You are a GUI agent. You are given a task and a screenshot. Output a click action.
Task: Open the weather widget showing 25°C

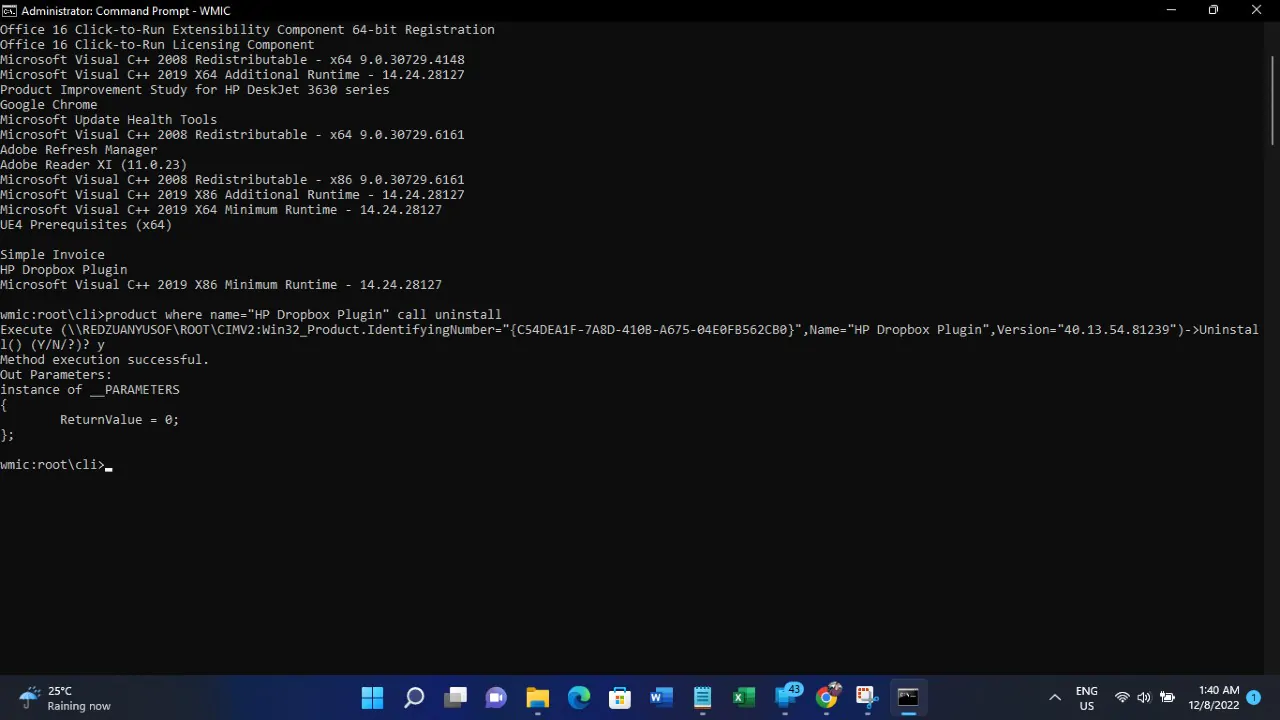[x=65, y=698]
